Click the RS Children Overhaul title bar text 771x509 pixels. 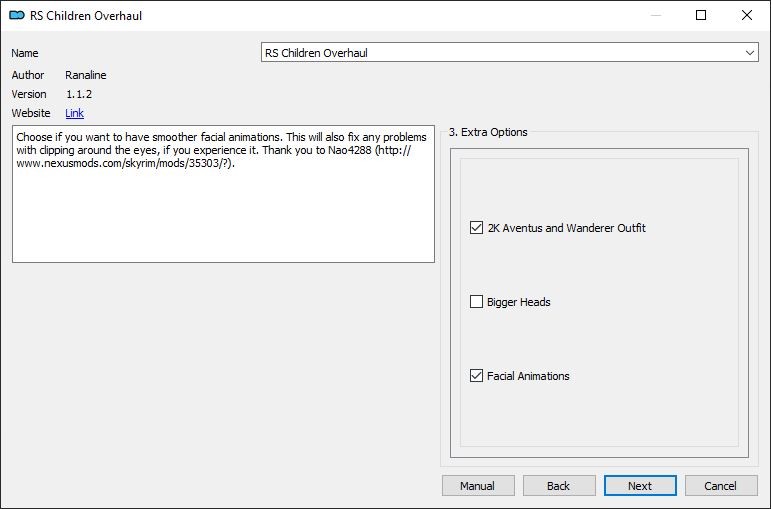pos(86,16)
